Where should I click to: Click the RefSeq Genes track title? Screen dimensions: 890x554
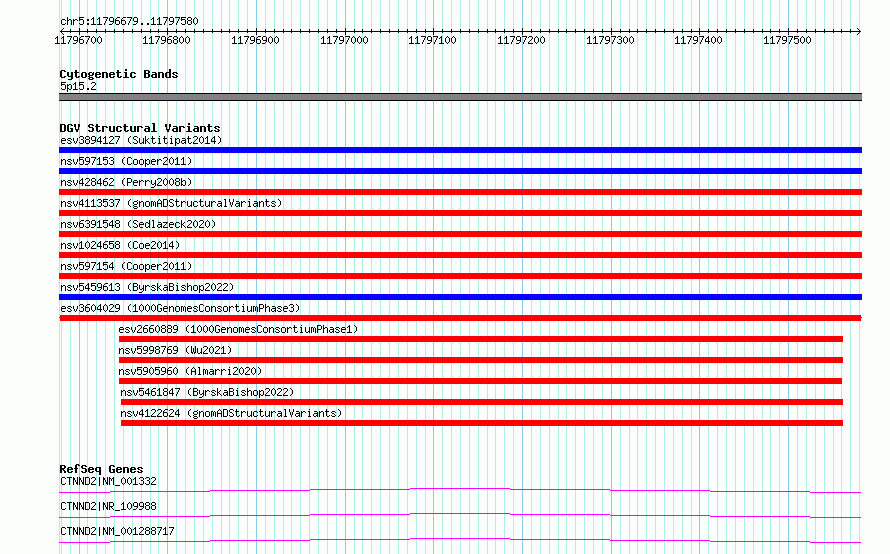(x=101, y=469)
